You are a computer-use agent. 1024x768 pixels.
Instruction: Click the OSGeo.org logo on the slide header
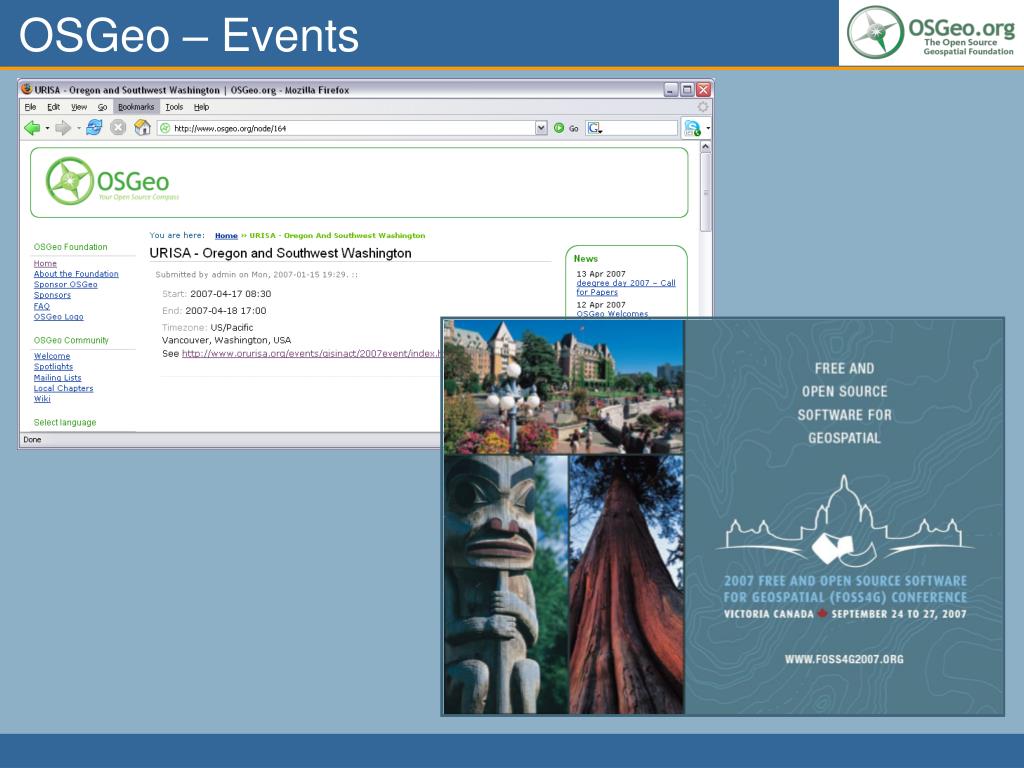point(931,32)
